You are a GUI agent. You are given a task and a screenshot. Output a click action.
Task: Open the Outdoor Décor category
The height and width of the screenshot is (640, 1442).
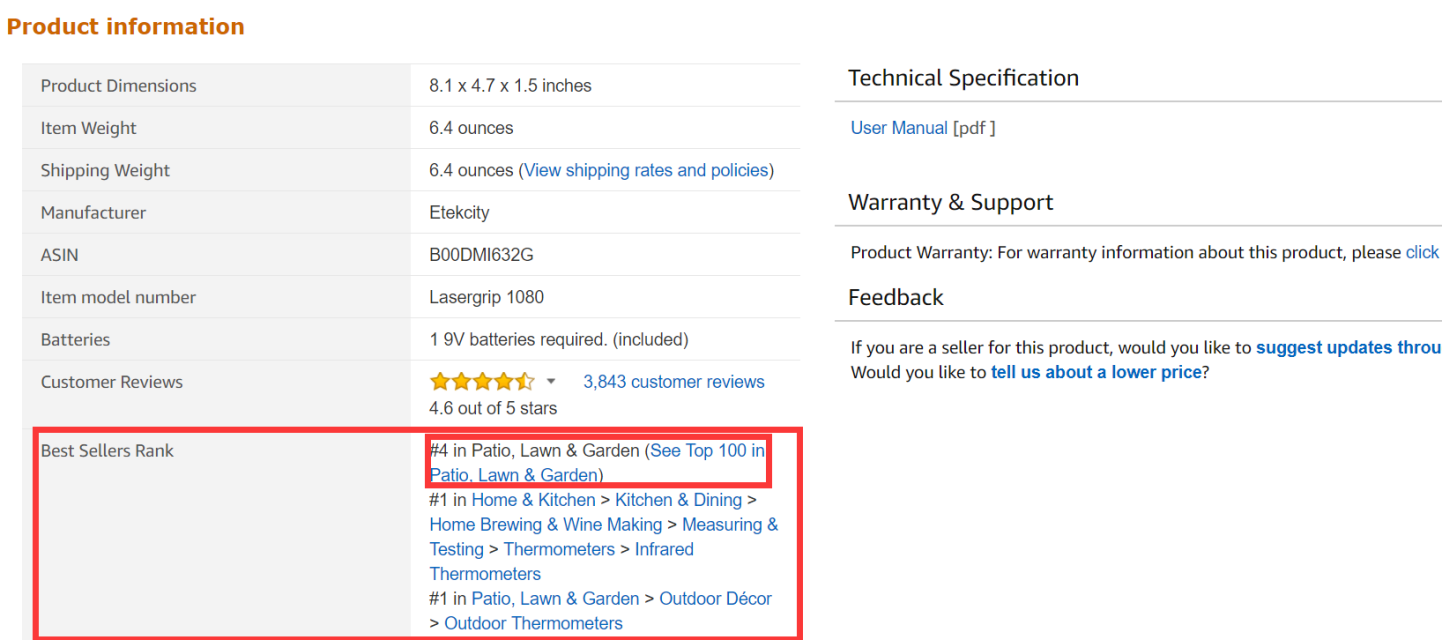click(x=715, y=598)
